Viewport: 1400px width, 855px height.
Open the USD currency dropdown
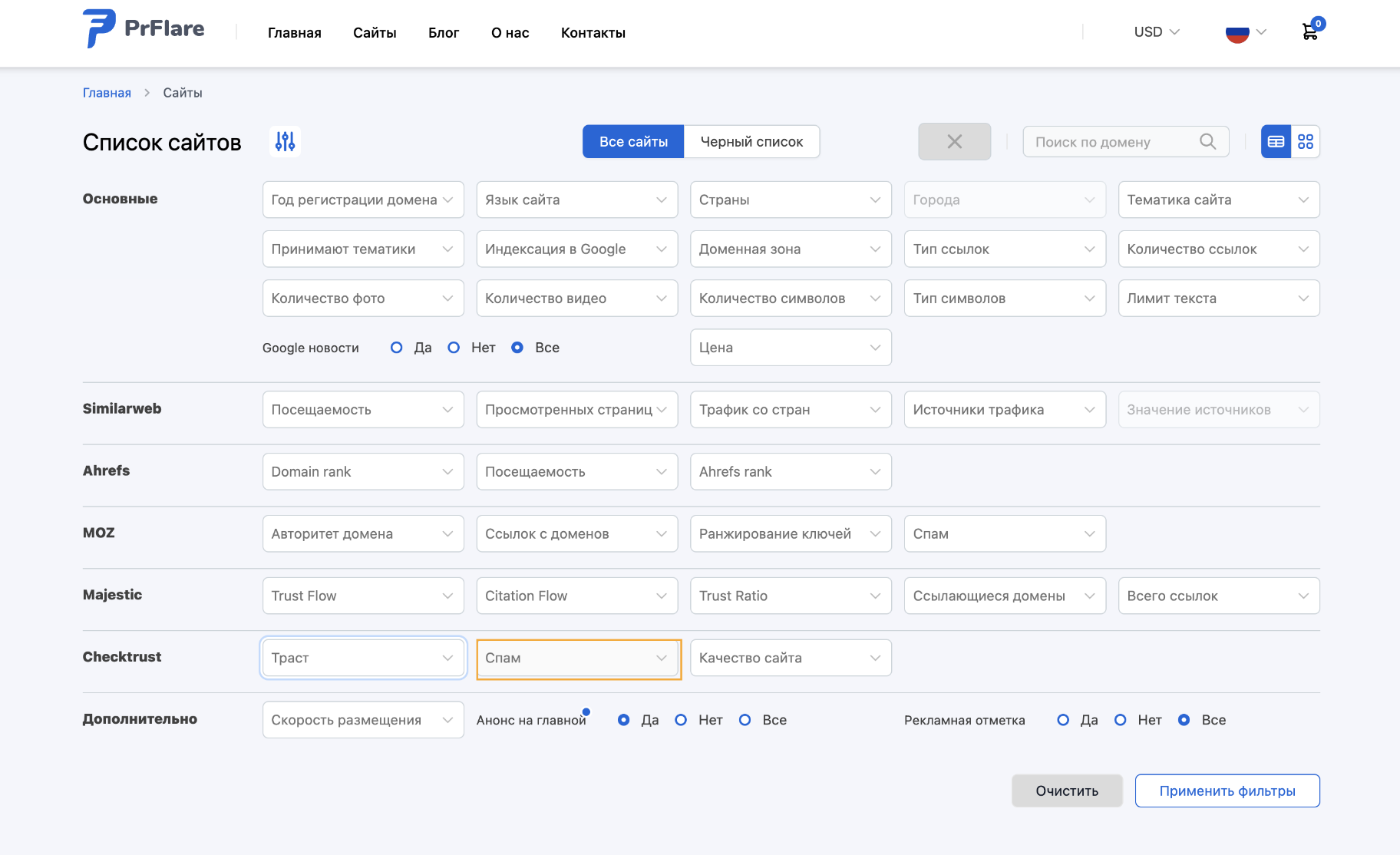click(1157, 32)
